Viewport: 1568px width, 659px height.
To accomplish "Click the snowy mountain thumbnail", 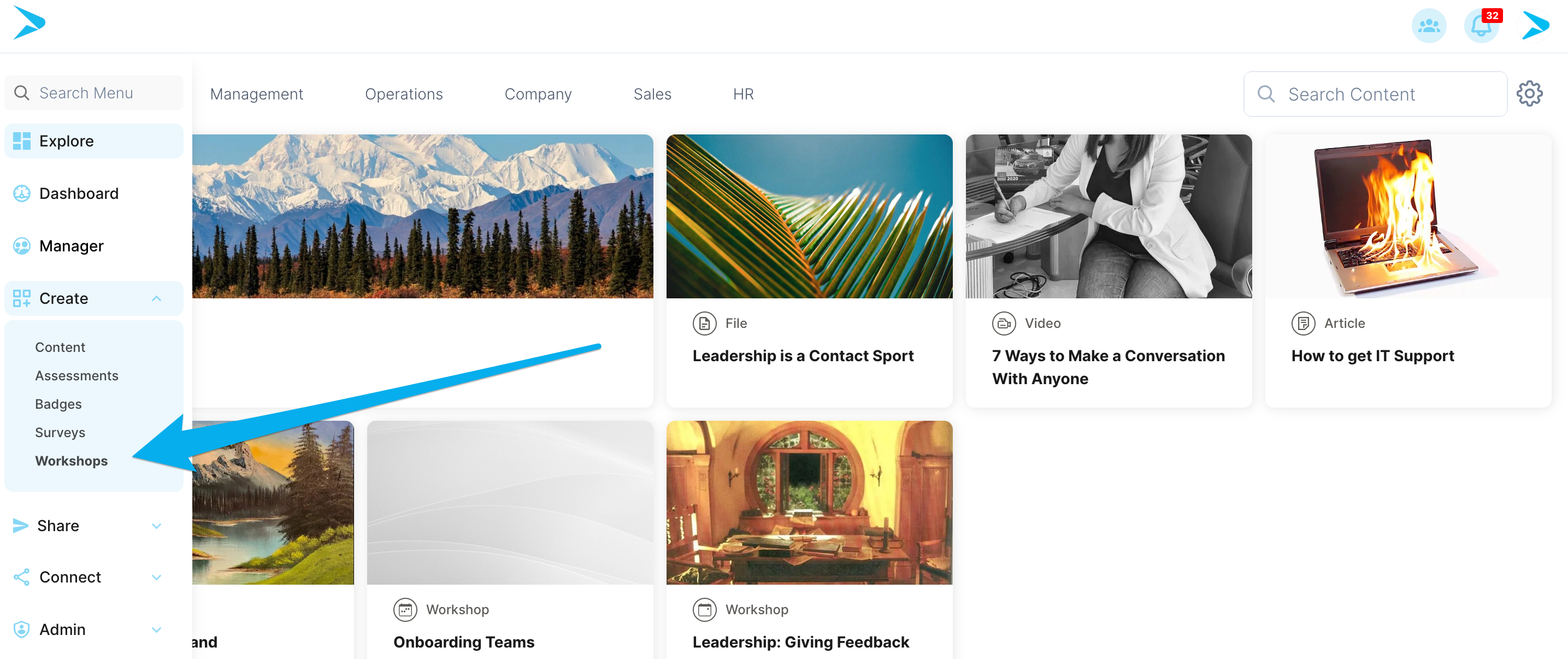I will (422, 216).
